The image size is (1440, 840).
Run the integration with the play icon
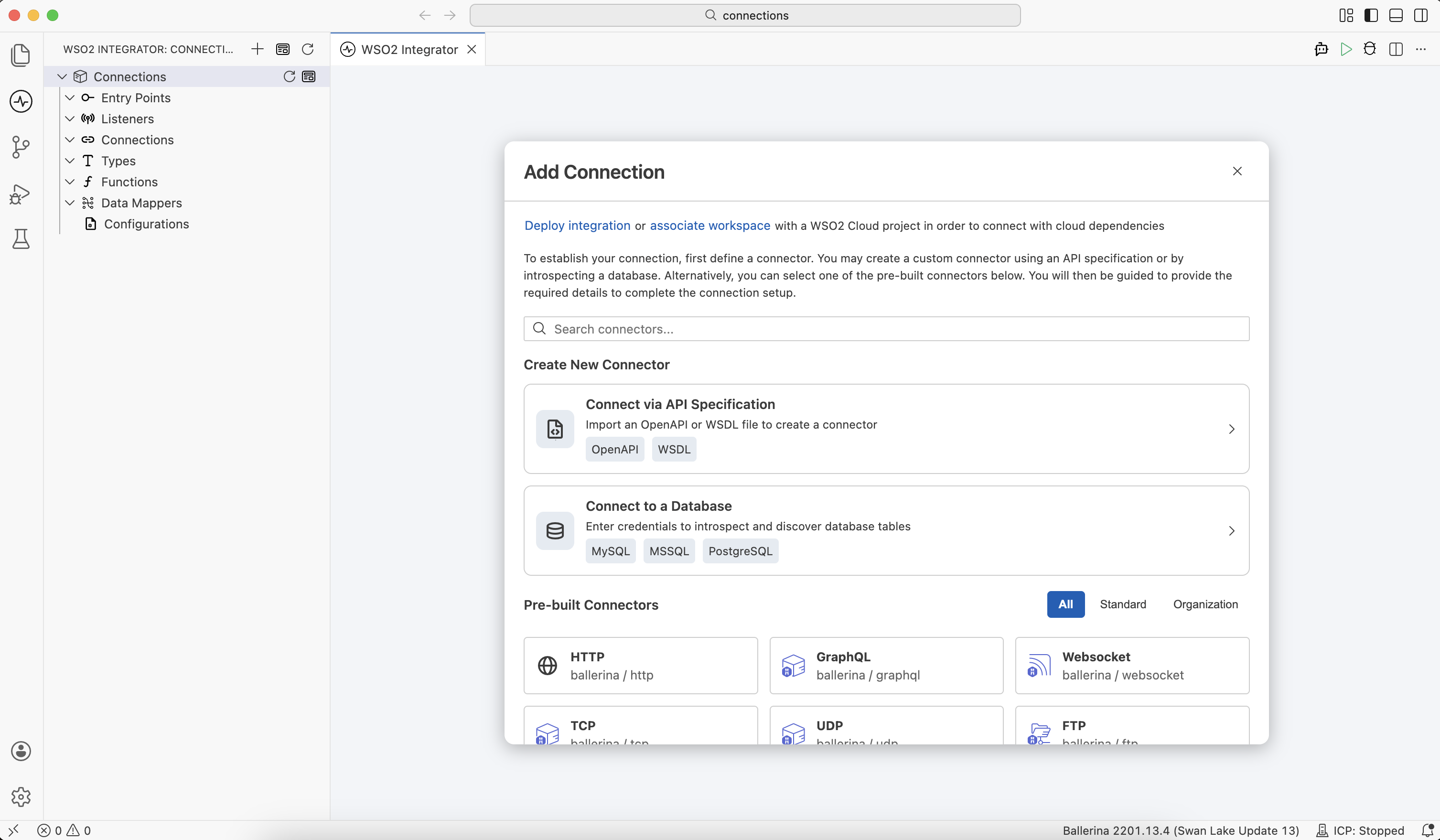(1346, 49)
